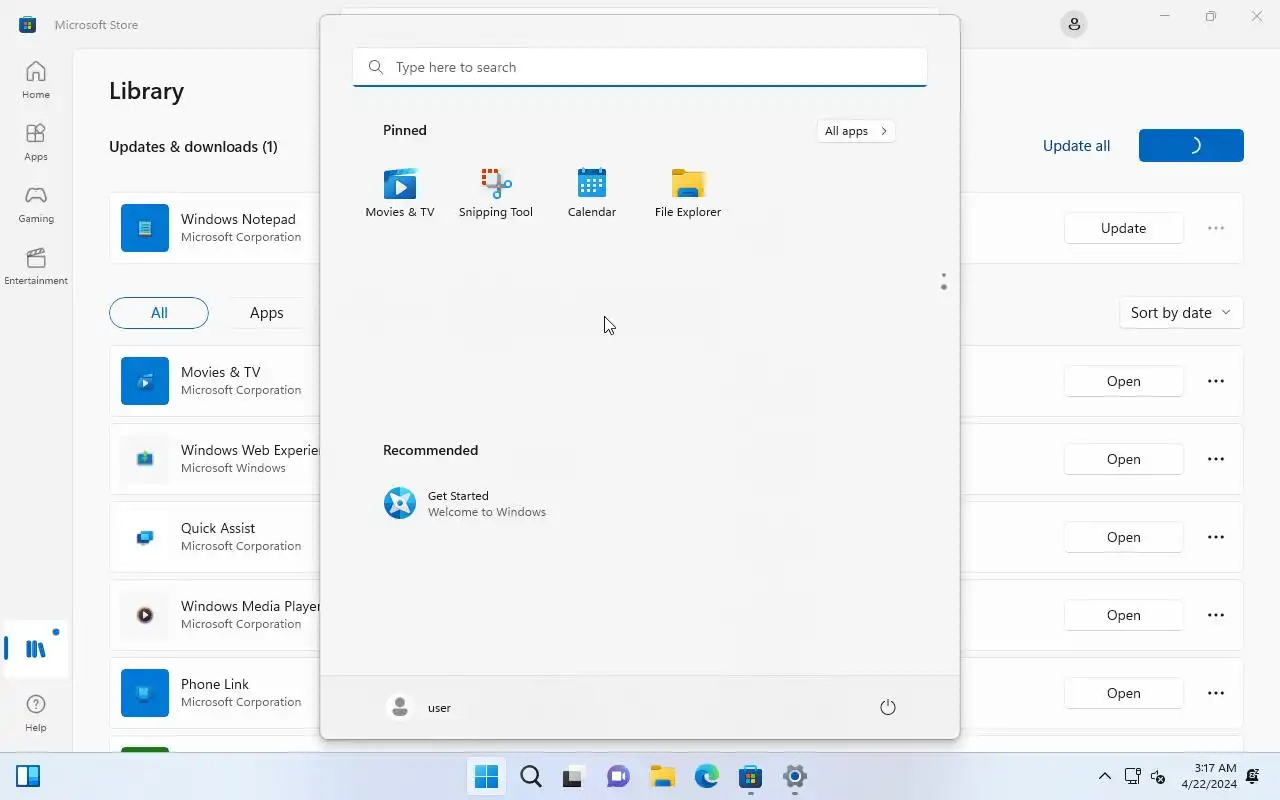1280x800 pixels.
Task: Open Settings from taskbar
Action: [795, 776]
